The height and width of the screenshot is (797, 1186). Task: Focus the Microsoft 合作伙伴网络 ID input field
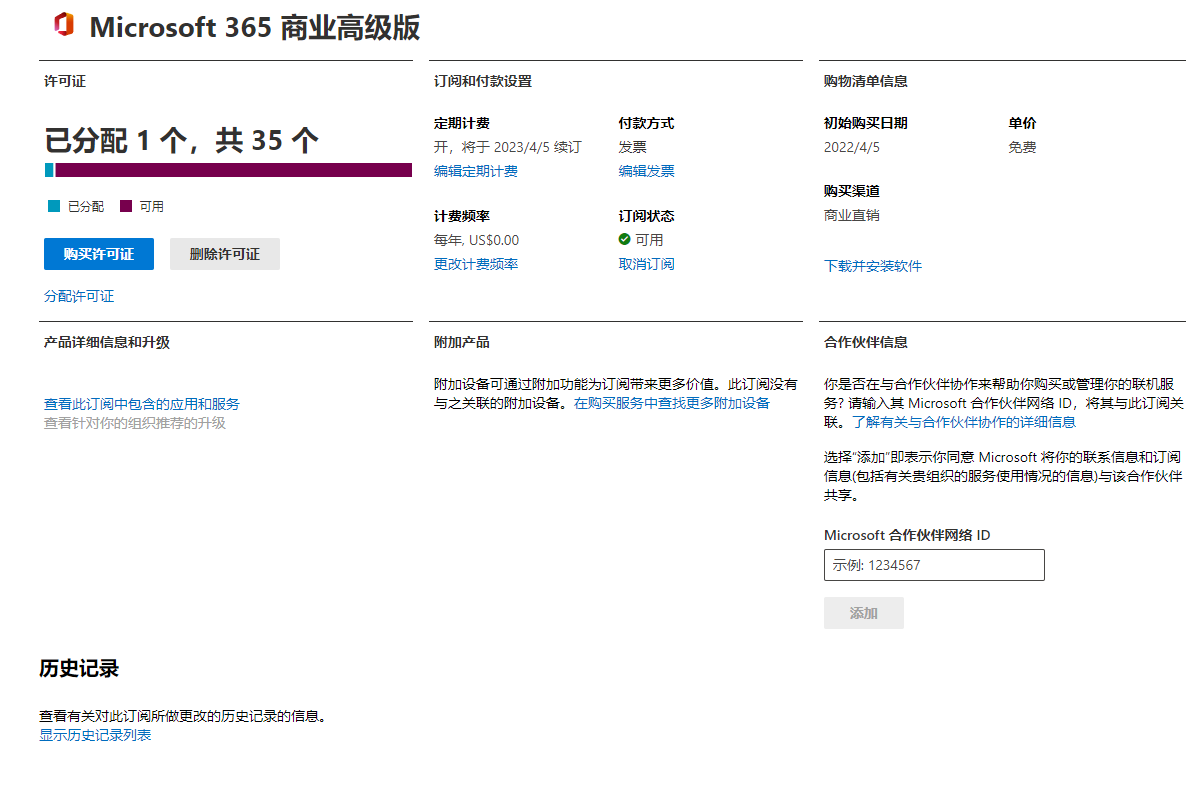934,565
